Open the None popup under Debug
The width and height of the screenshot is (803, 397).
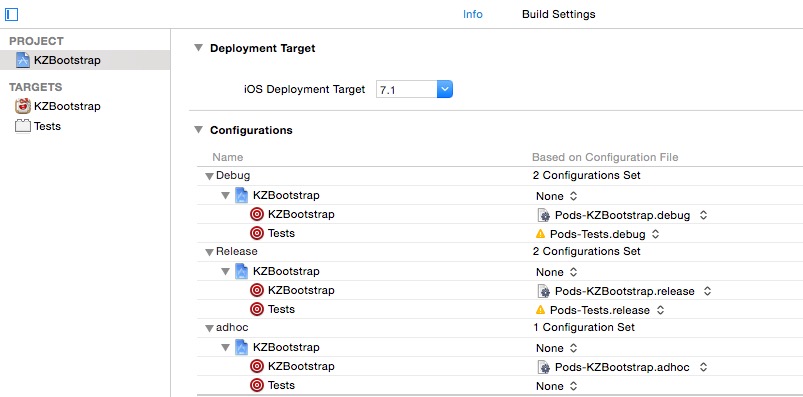click(557, 196)
